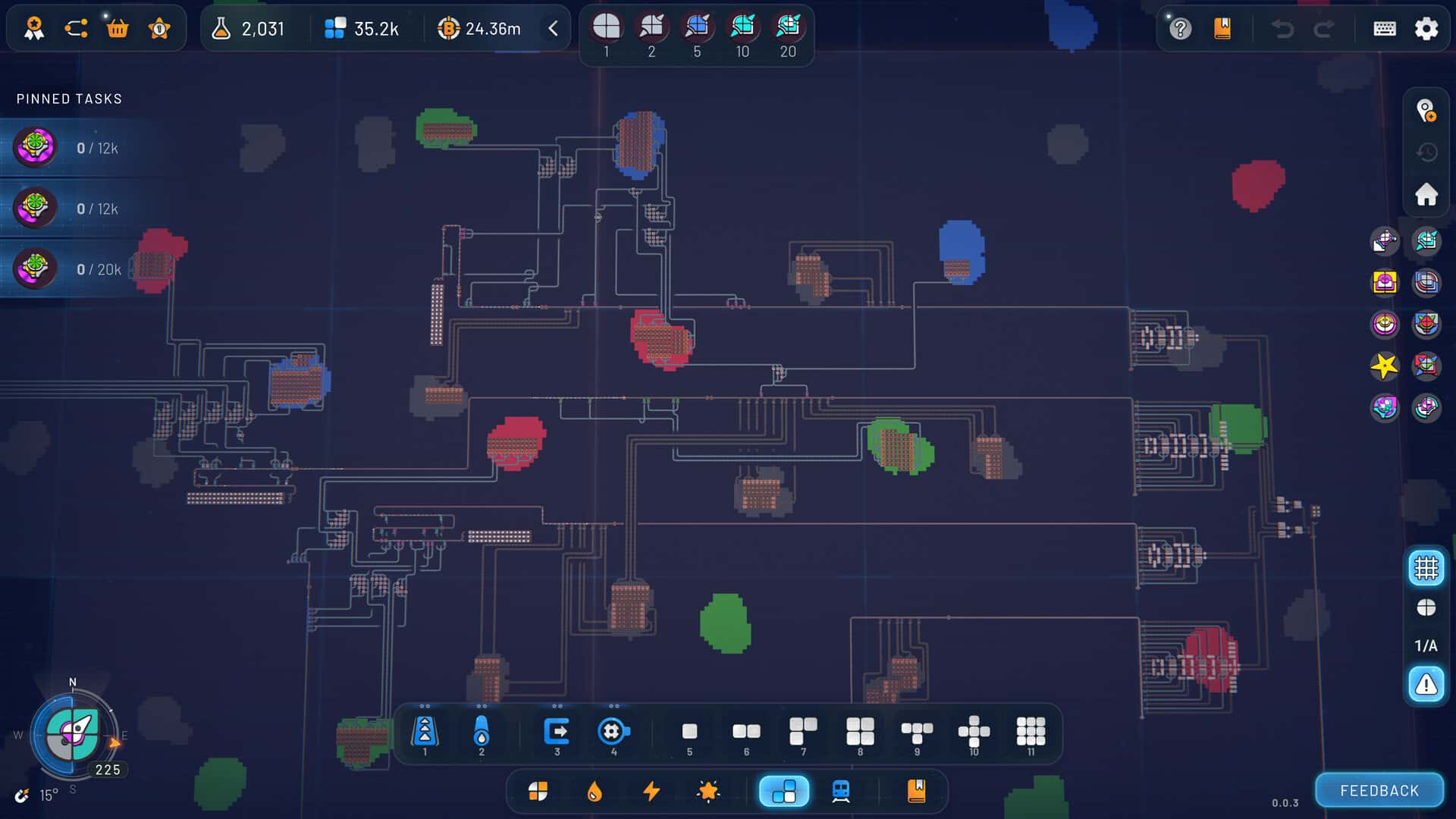Switch to the space platforms category tab
This screenshot has height=819, width=1456.
784,792
